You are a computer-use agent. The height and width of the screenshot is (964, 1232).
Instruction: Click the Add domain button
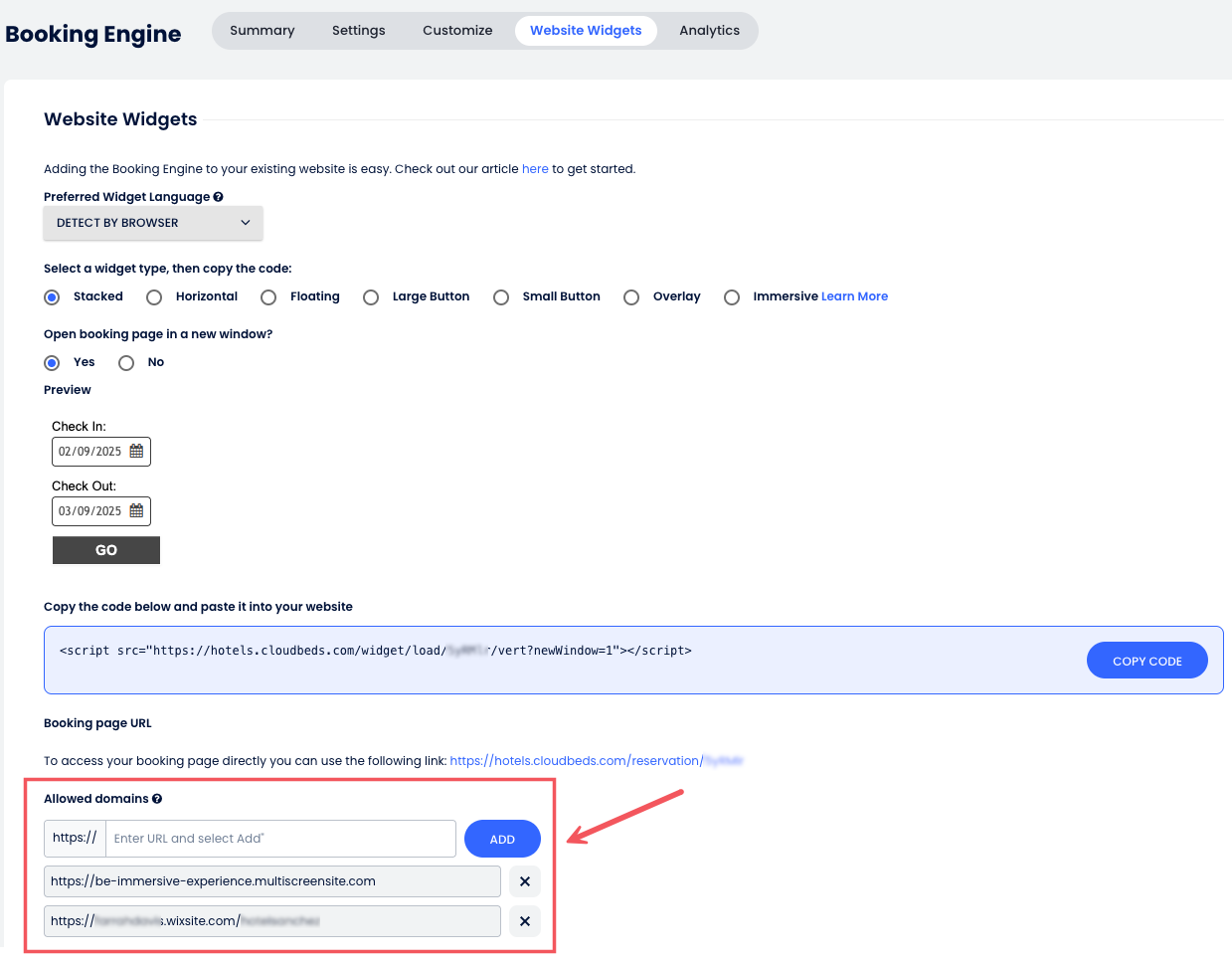[502, 839]
